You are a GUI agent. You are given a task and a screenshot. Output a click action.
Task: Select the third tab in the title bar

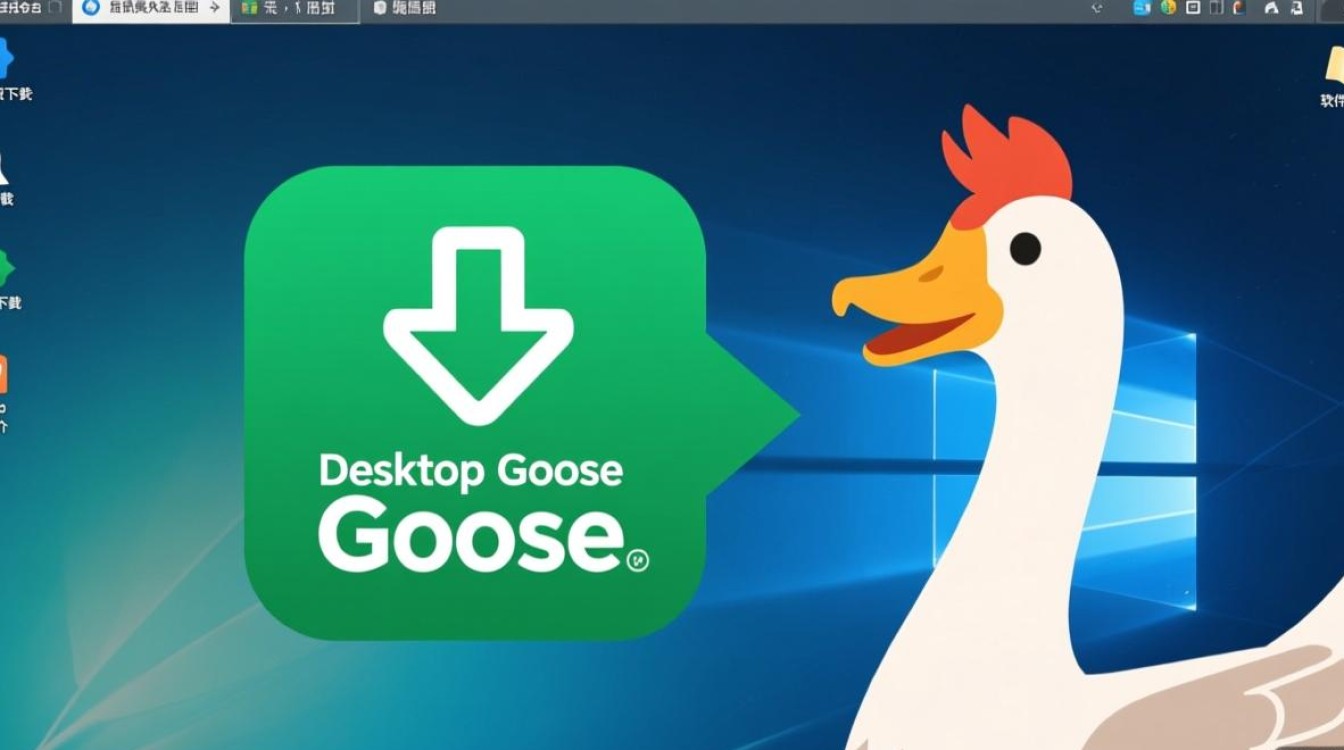click(405, 9)
